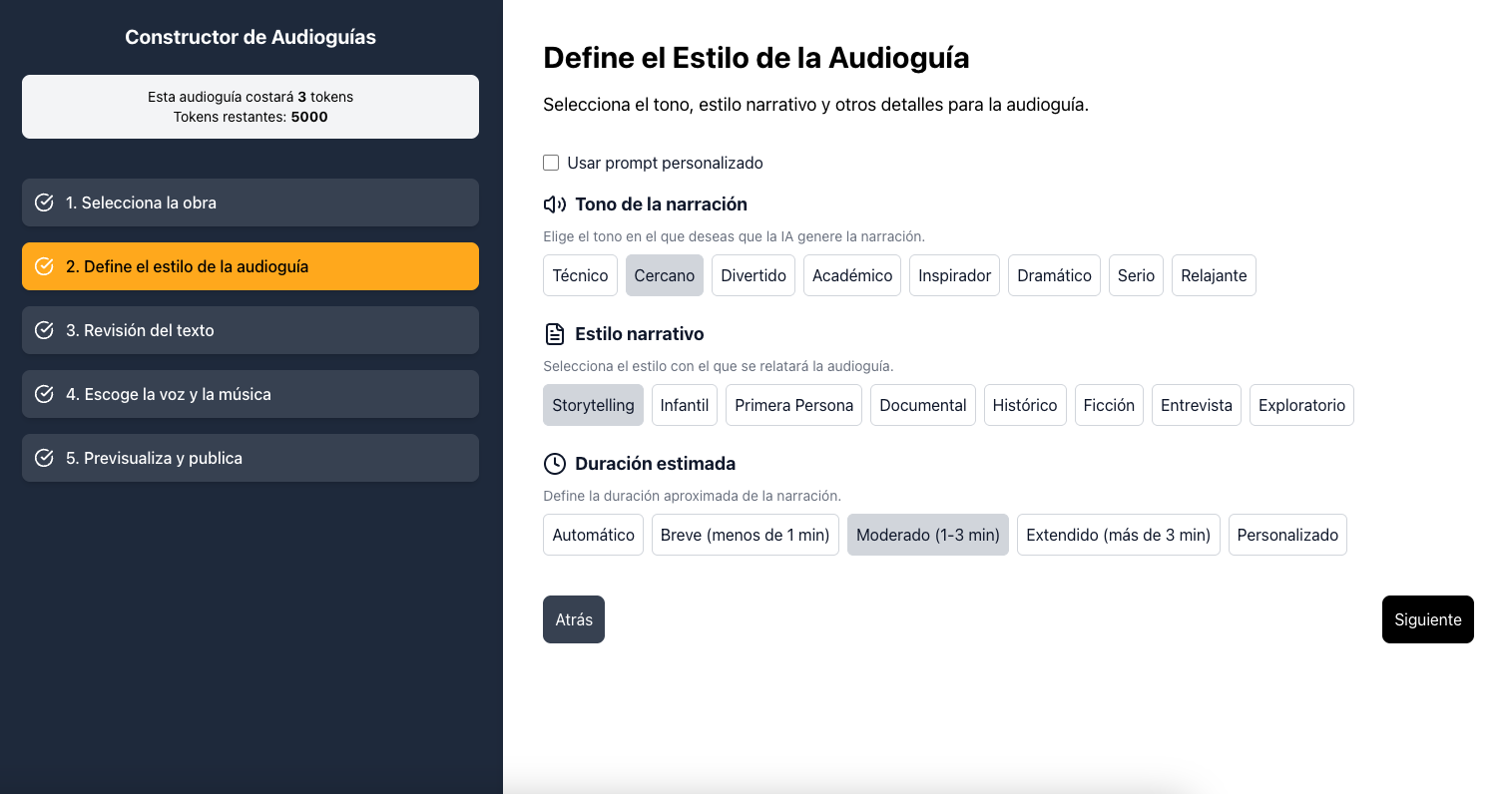
Task: Go to step 4 Escoge la voz y la música
Action: pyautogui.click(x=250, y=394)
